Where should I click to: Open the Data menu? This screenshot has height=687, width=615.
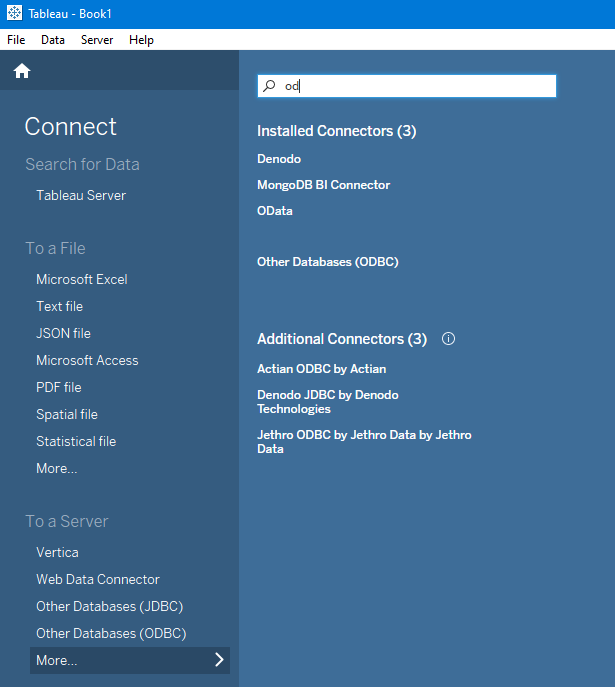53,40
